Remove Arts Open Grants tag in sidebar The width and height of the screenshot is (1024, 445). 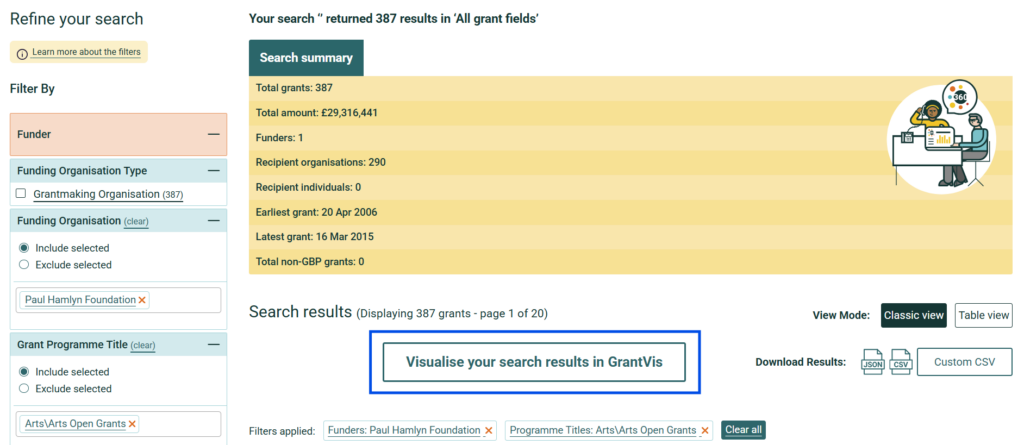point(132,424)
